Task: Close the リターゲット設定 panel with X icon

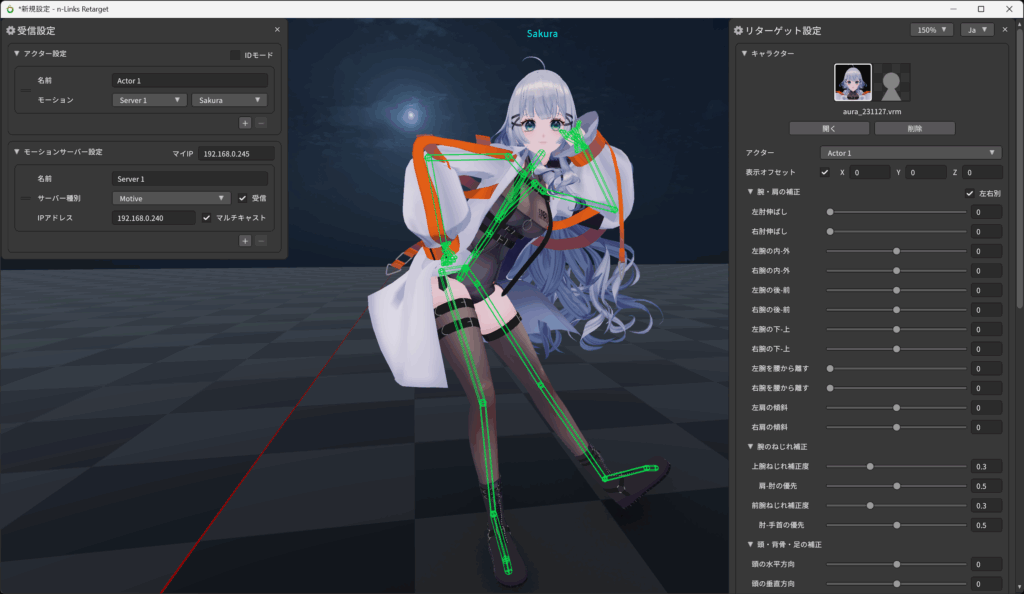Action: pos(1005,30)
